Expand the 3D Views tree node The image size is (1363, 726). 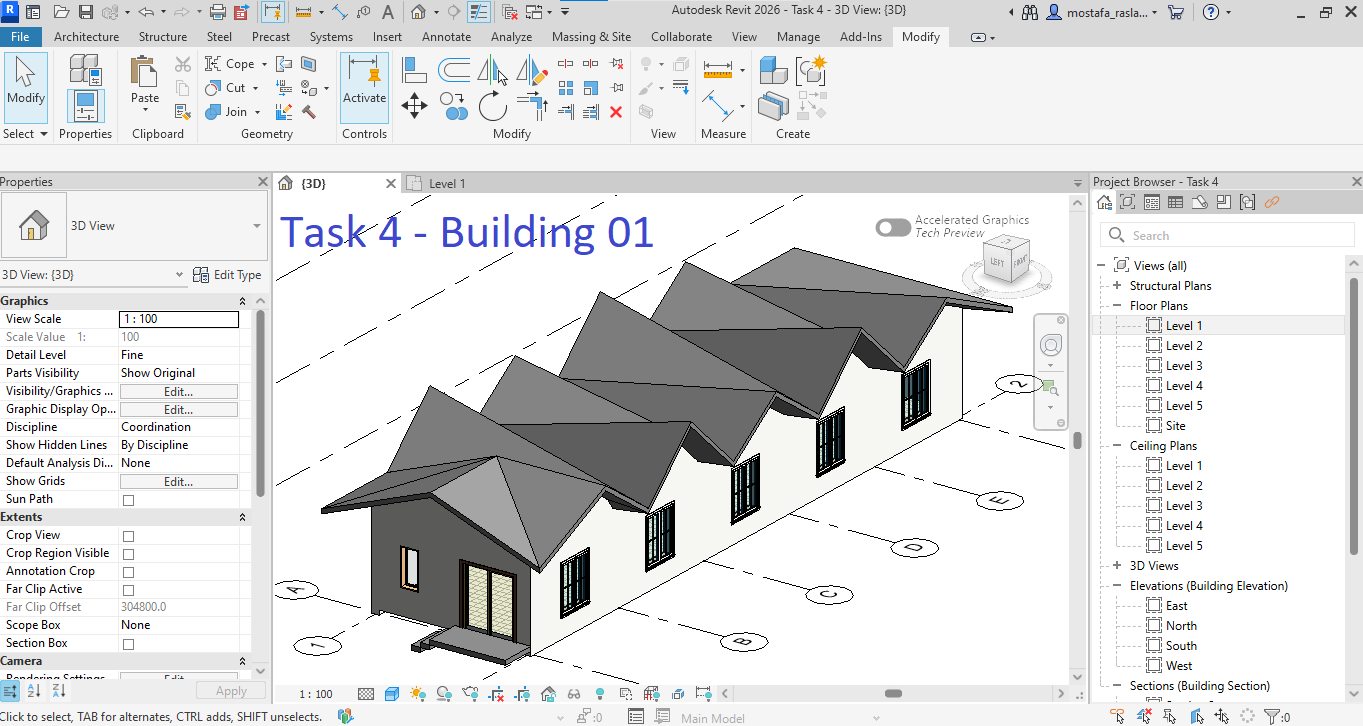pos(1117,566)
